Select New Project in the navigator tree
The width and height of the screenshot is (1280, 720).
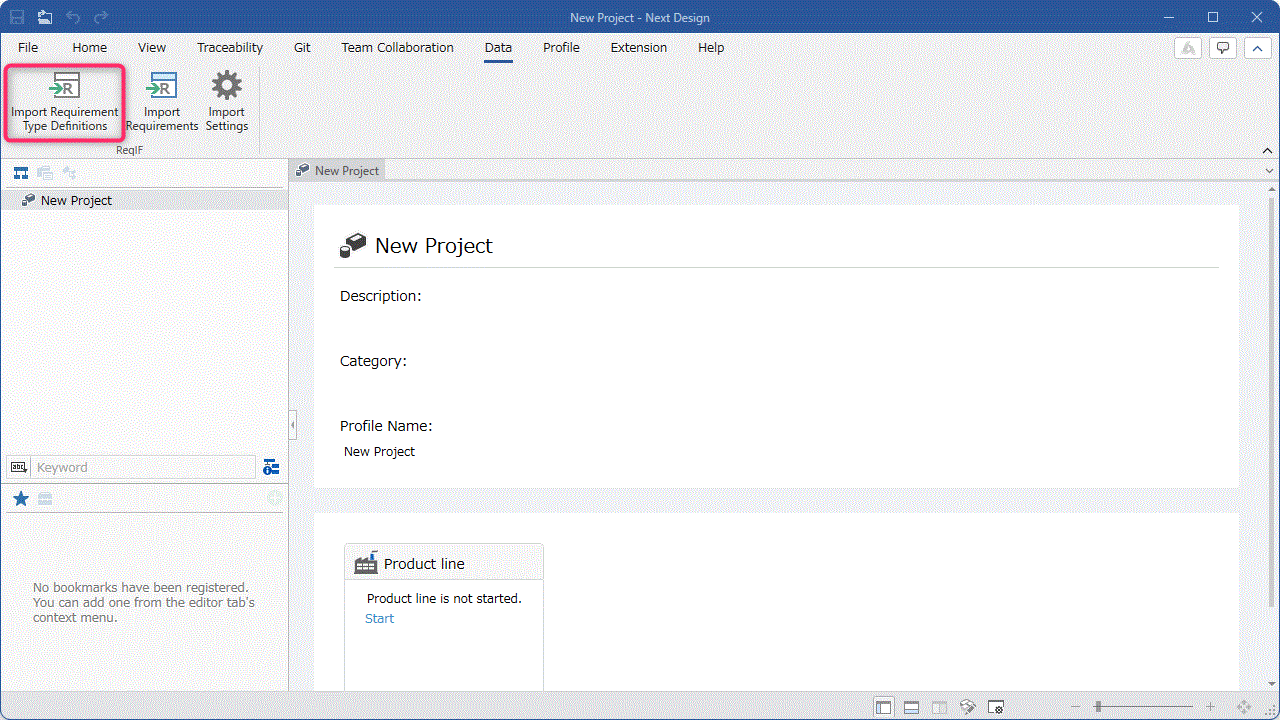pos(144,200)
